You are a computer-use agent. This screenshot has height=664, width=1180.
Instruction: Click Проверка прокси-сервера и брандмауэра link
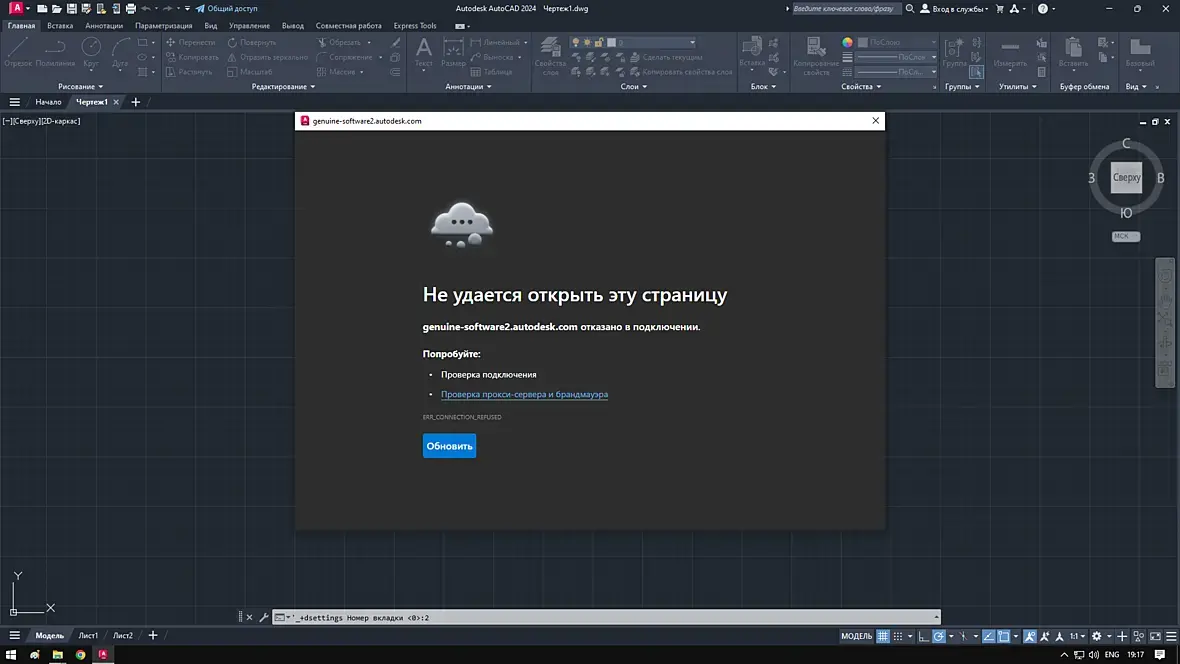pos(525,394)
